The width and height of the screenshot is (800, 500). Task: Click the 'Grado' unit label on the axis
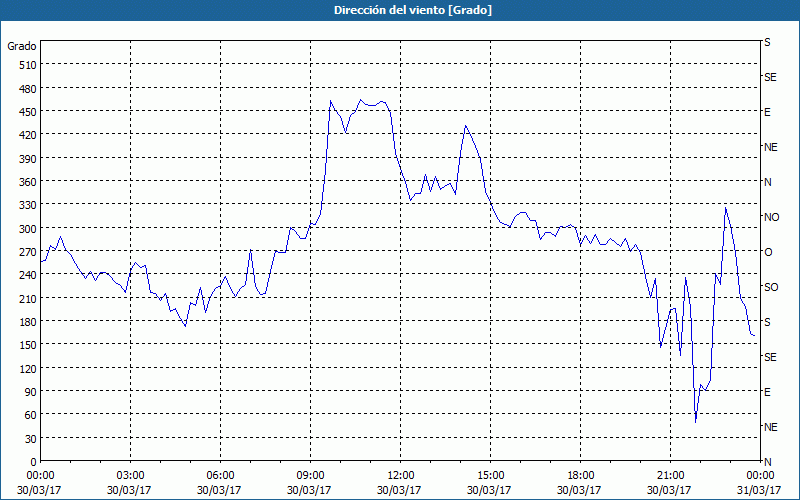(22, 46)
